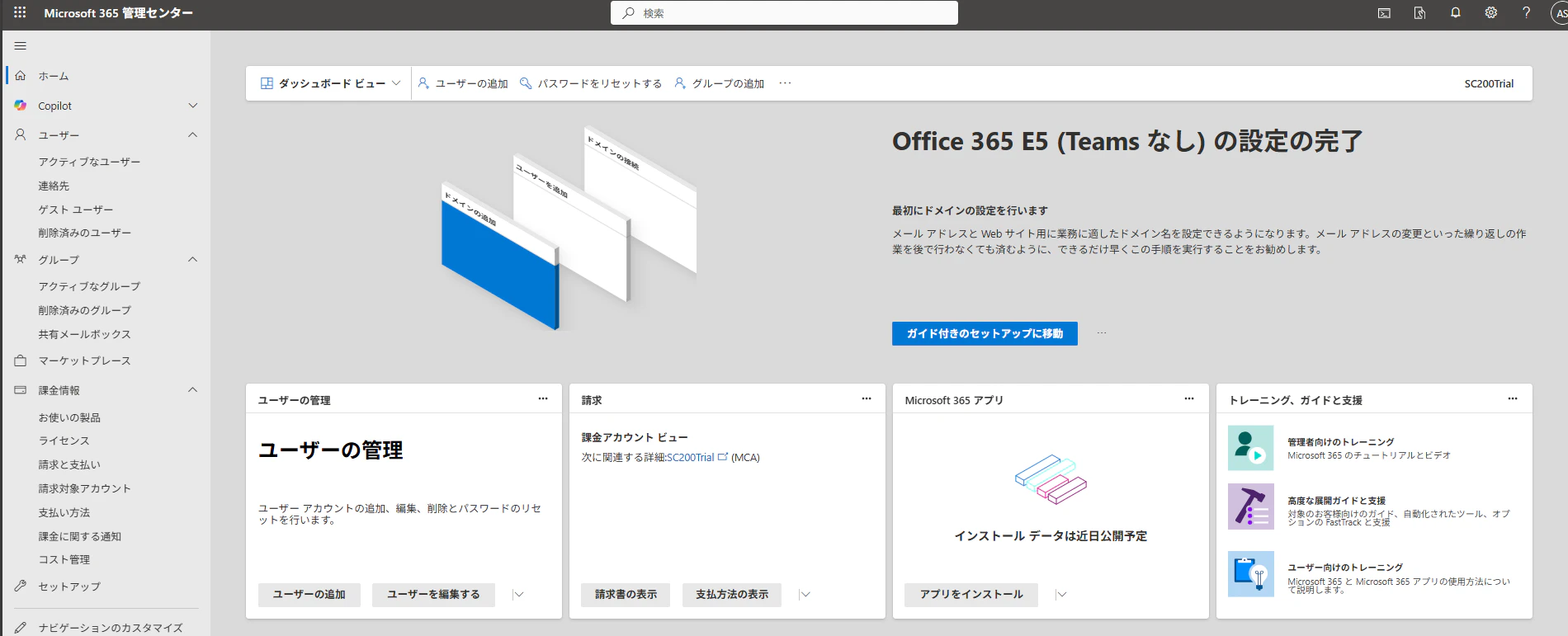
Task: Open notifications bell icon
Action: tap(1456, 12)
